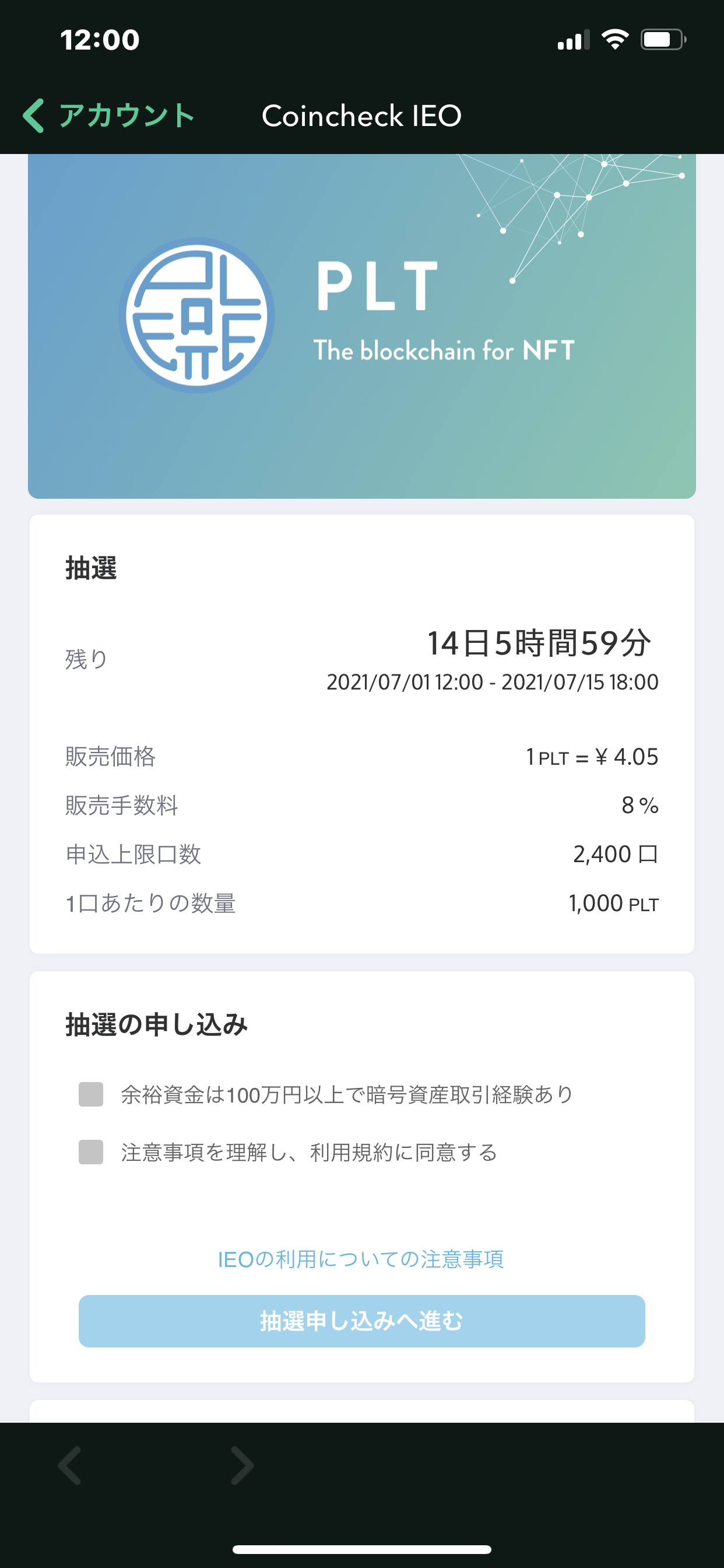Tap the status bar clock 12:00
This screenshot has height=1568, width=724.
tap(100, 40)
